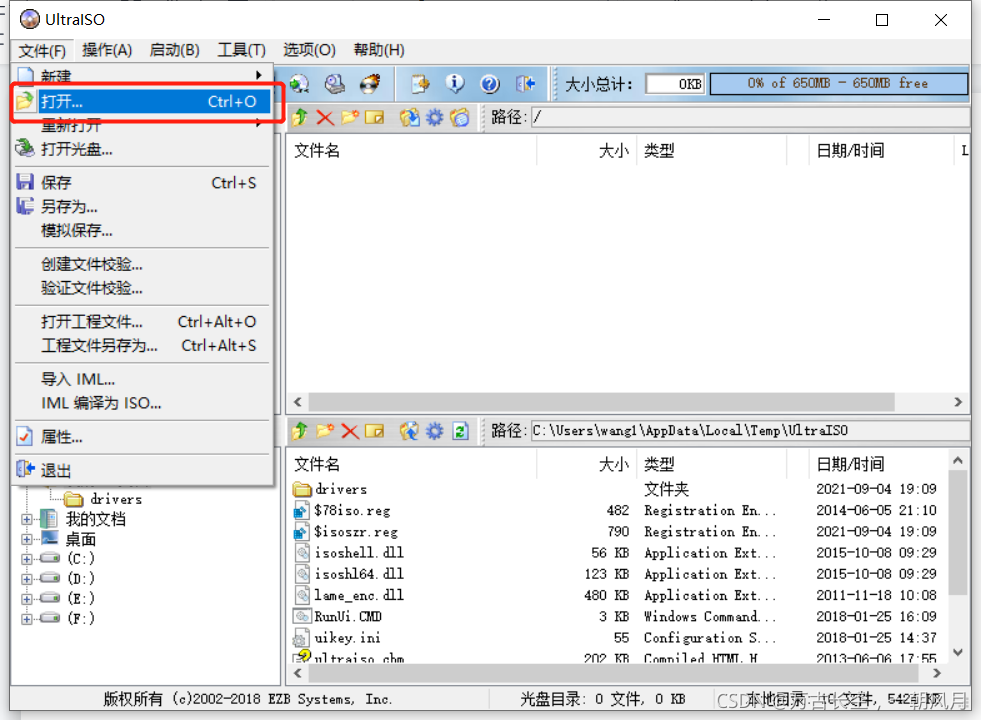This screenshot has height=720, width=981.
Task: Click the blue gear icon in local pane toolbar
Action: pos(434,430)
